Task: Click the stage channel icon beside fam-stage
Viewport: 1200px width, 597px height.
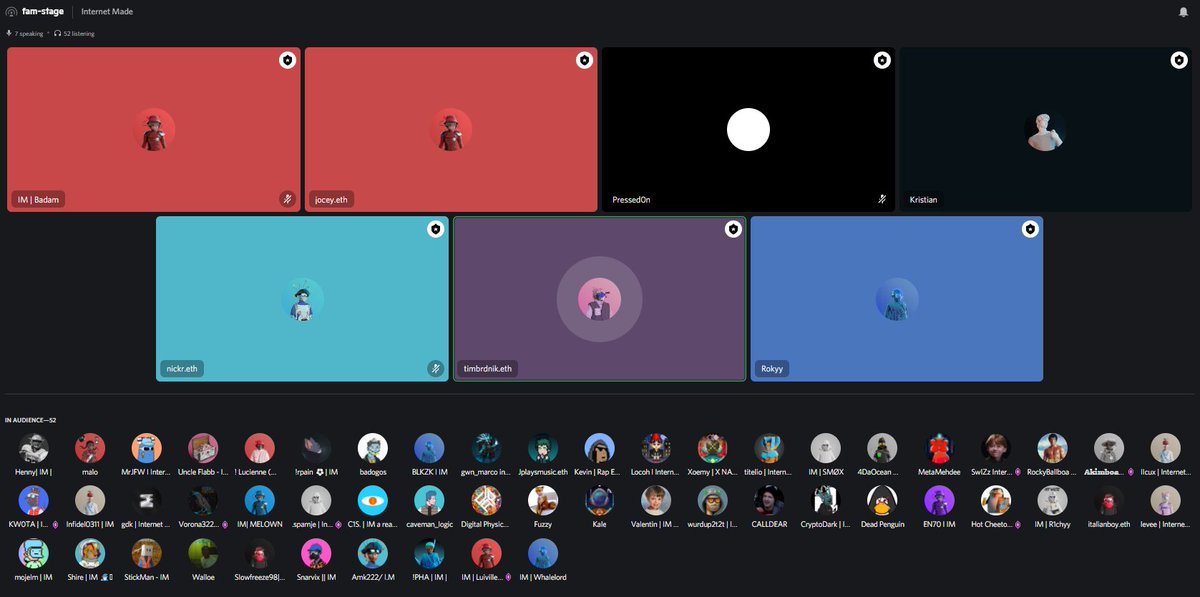Action: 11,12
